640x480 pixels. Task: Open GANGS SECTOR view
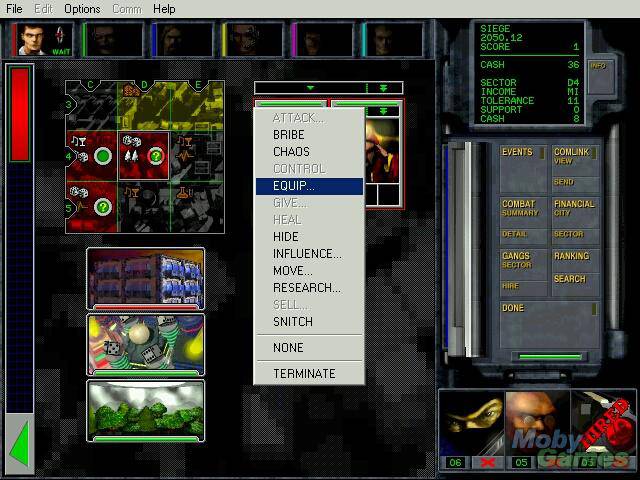pos(523,264)
